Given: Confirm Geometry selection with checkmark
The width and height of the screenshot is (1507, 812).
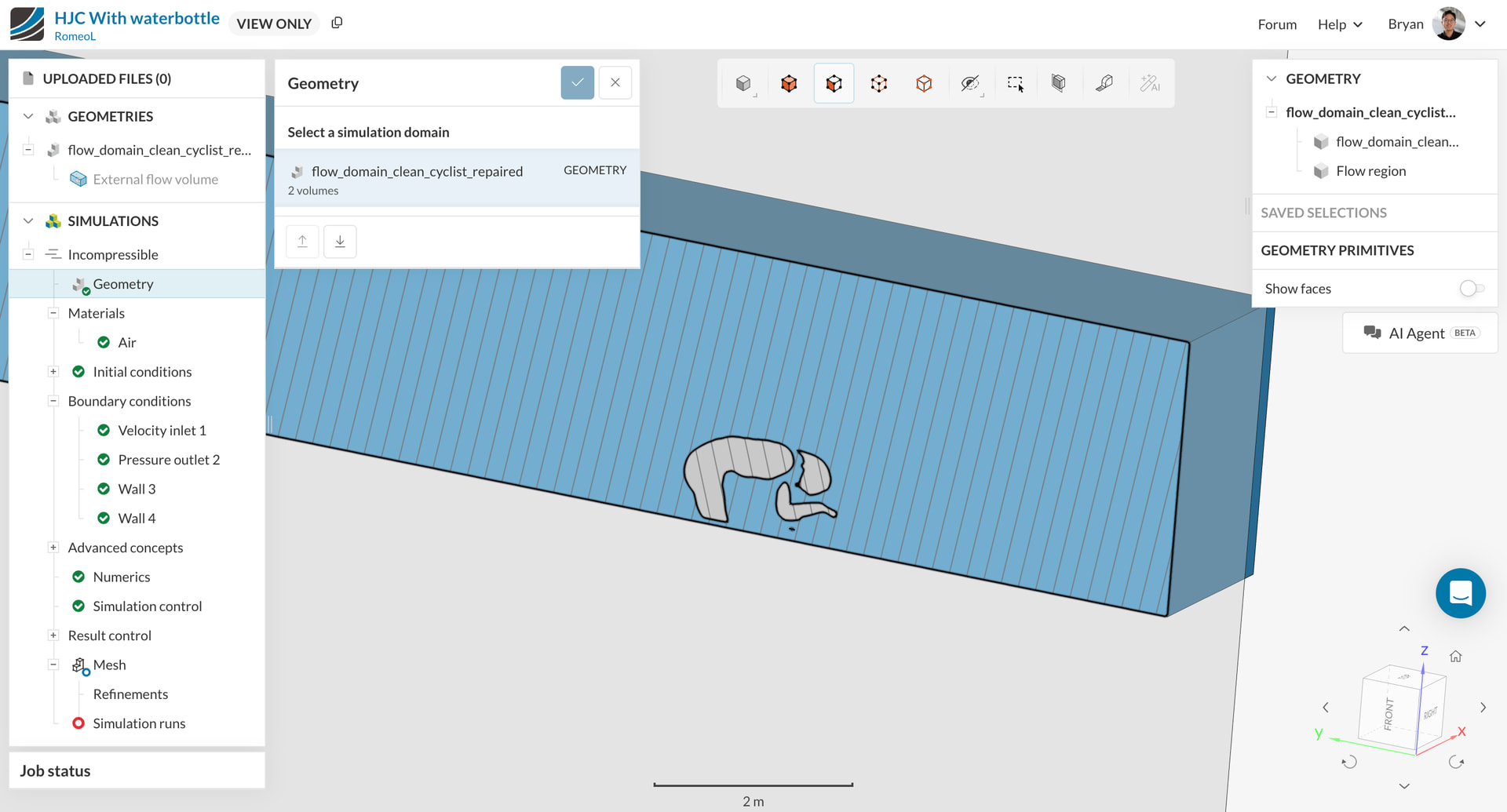Looking at the screenshot, I should pos(577,83).
